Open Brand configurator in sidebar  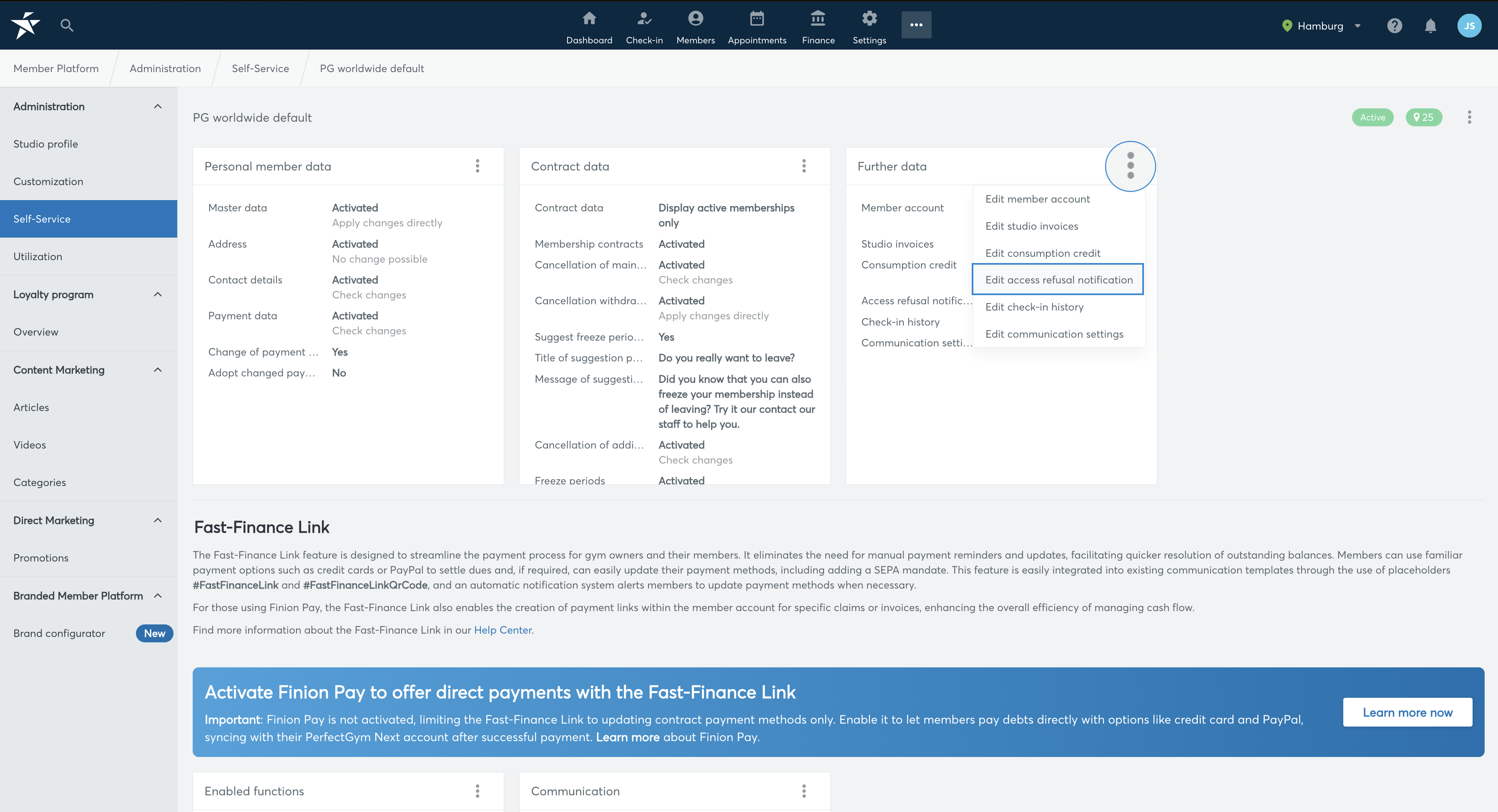point(59,633)
